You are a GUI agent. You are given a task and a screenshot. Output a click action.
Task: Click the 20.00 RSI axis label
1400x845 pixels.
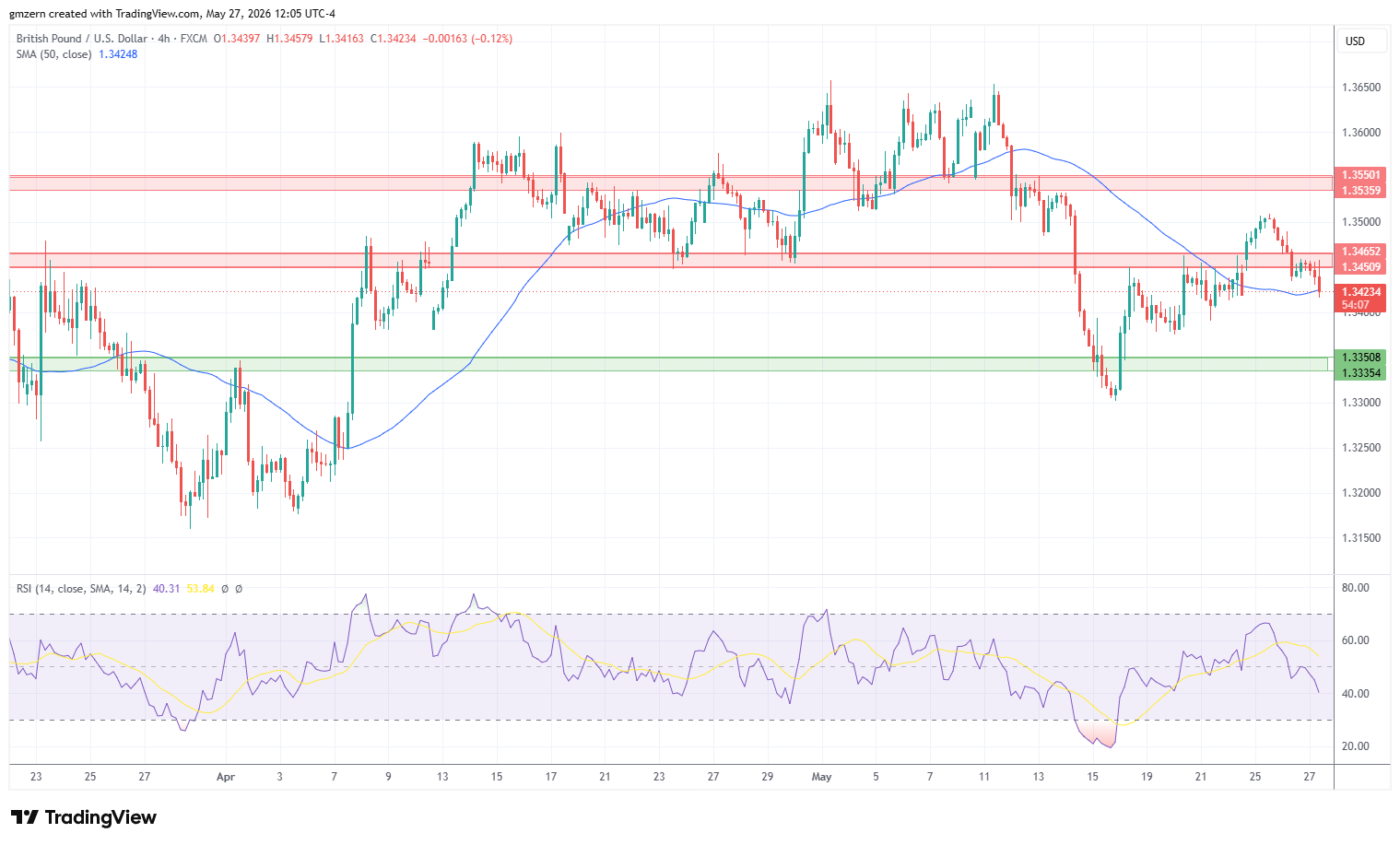click(1356, 746)
